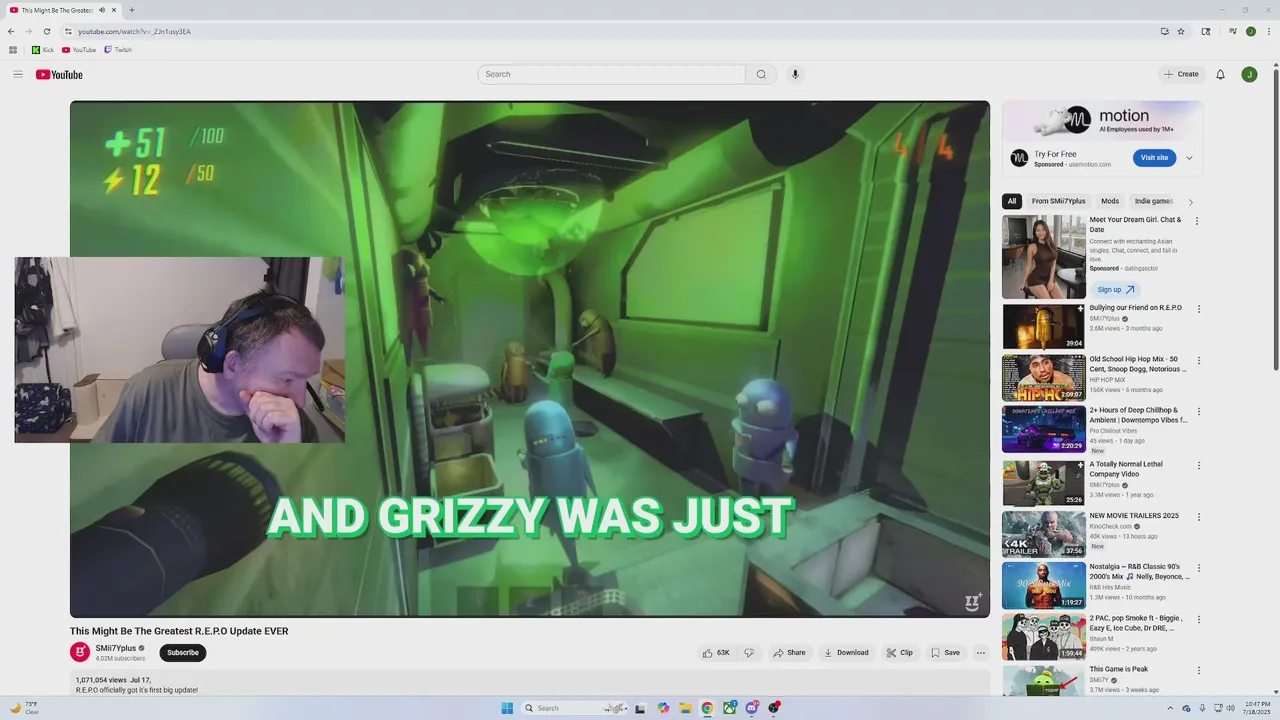This screenshot has width=1280, height=720.
Task: Click Visit site on motion ad
Action: (1154, 158)
